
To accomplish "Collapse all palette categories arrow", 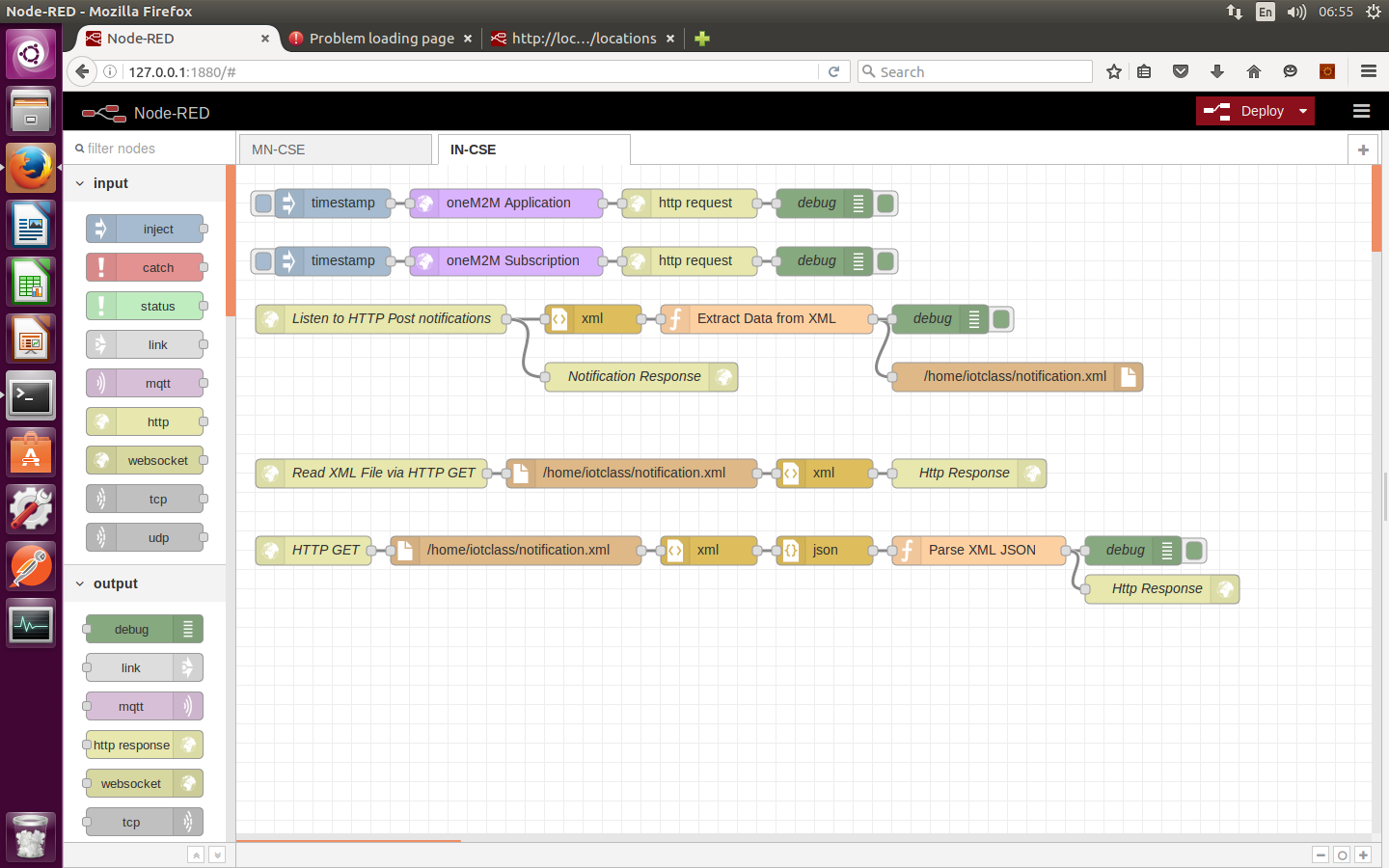I will click(x=196, y=854).
